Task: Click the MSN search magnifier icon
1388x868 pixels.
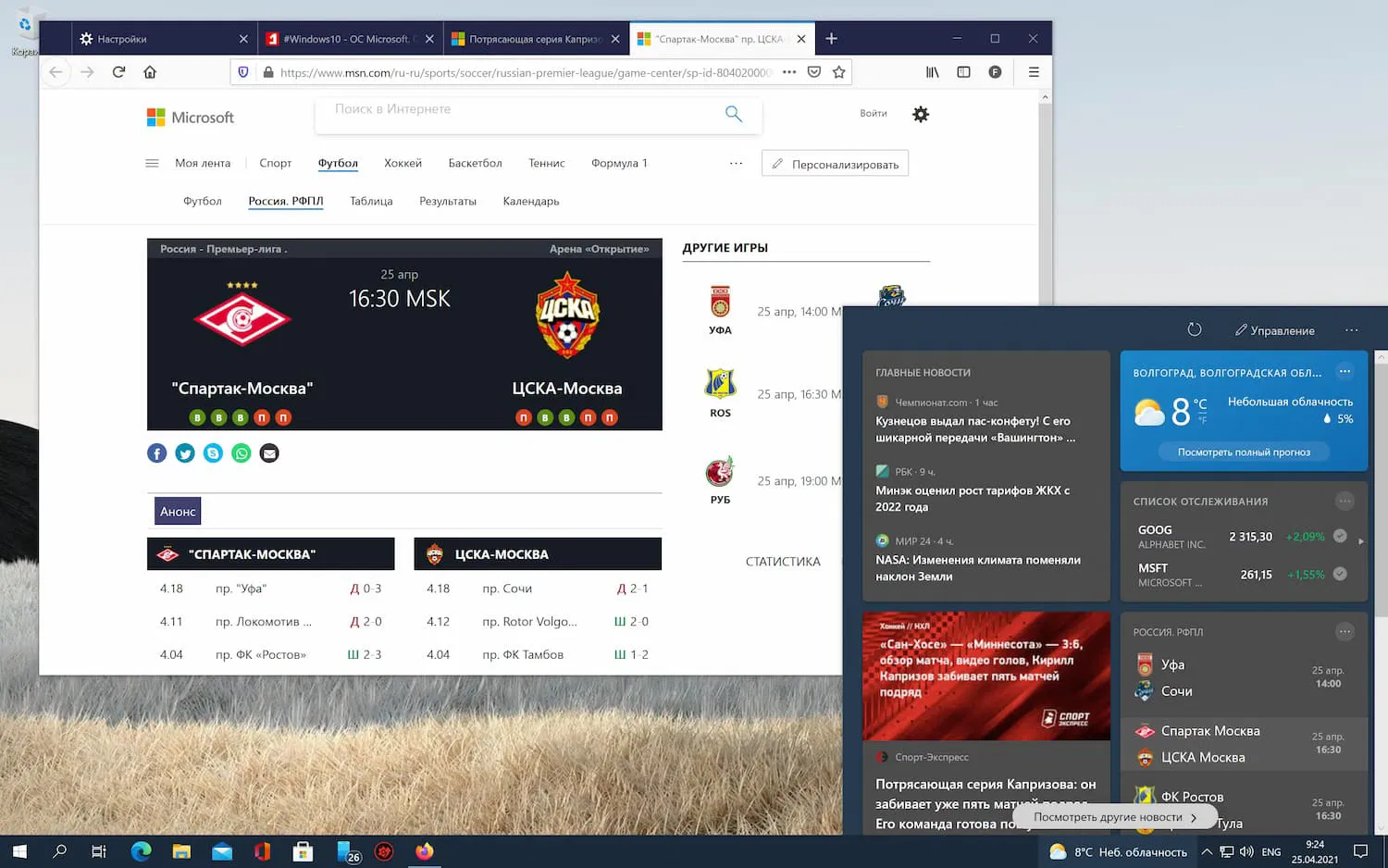Action: tap(734, 114)
